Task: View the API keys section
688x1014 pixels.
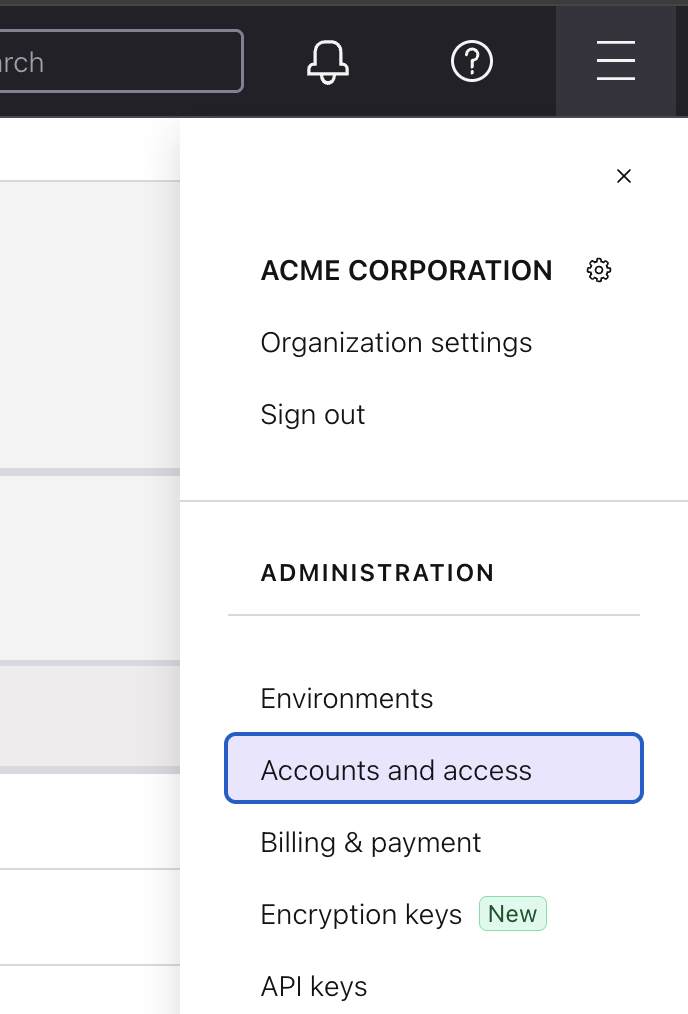Action: (314, 986)
